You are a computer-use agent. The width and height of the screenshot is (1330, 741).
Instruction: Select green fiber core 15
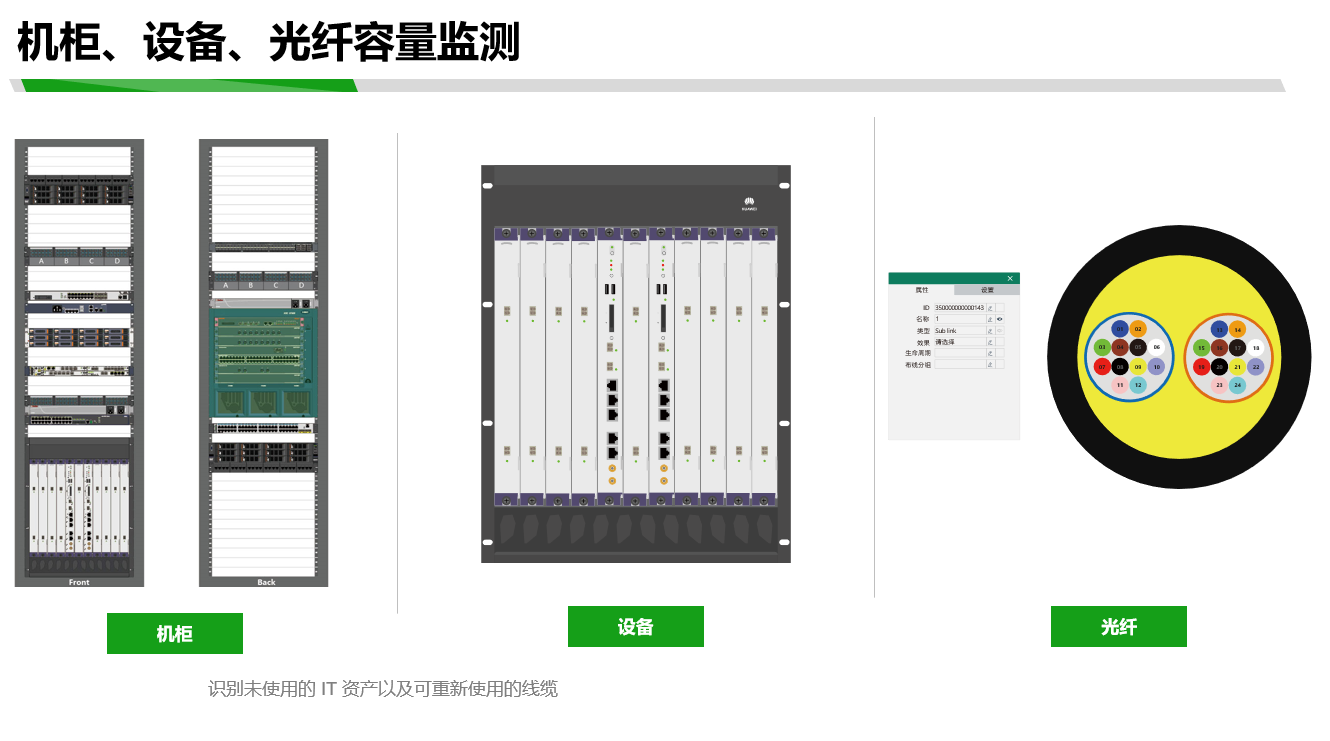(1201, 347)
